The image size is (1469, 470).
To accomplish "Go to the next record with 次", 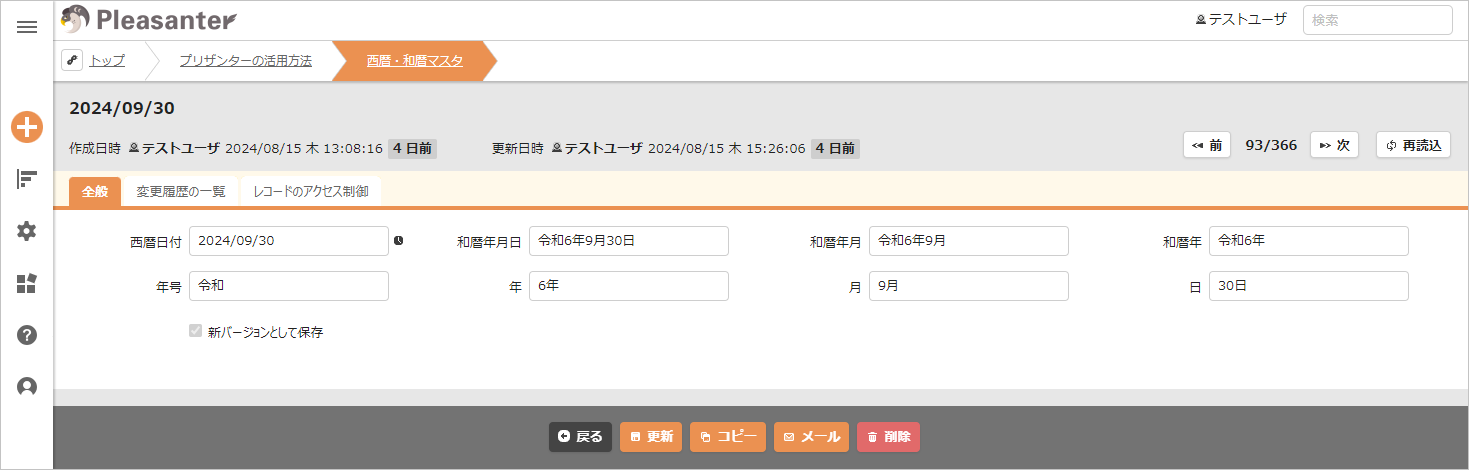I will (x=1334, y=145).
